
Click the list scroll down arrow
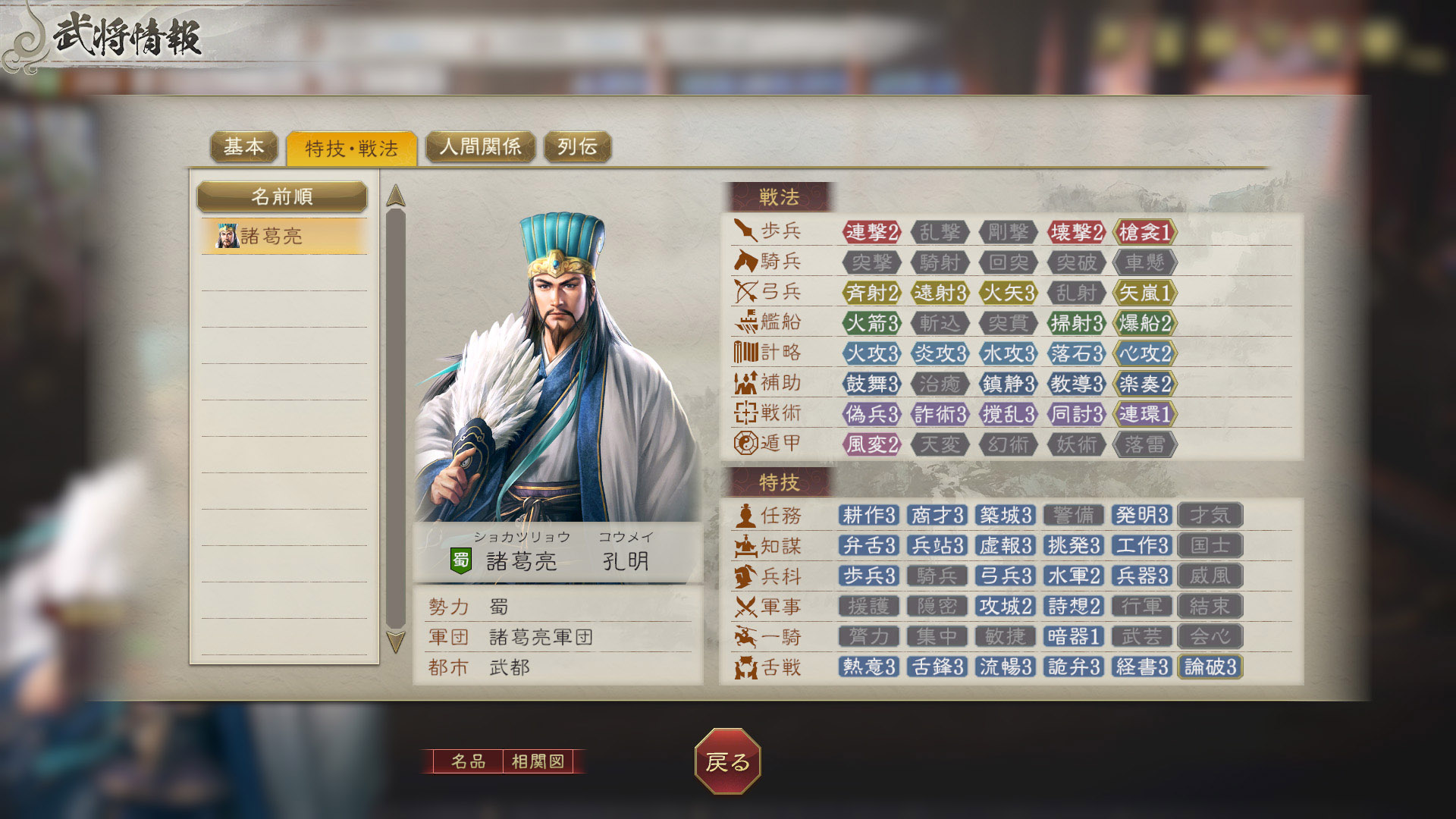click(396, 642)
